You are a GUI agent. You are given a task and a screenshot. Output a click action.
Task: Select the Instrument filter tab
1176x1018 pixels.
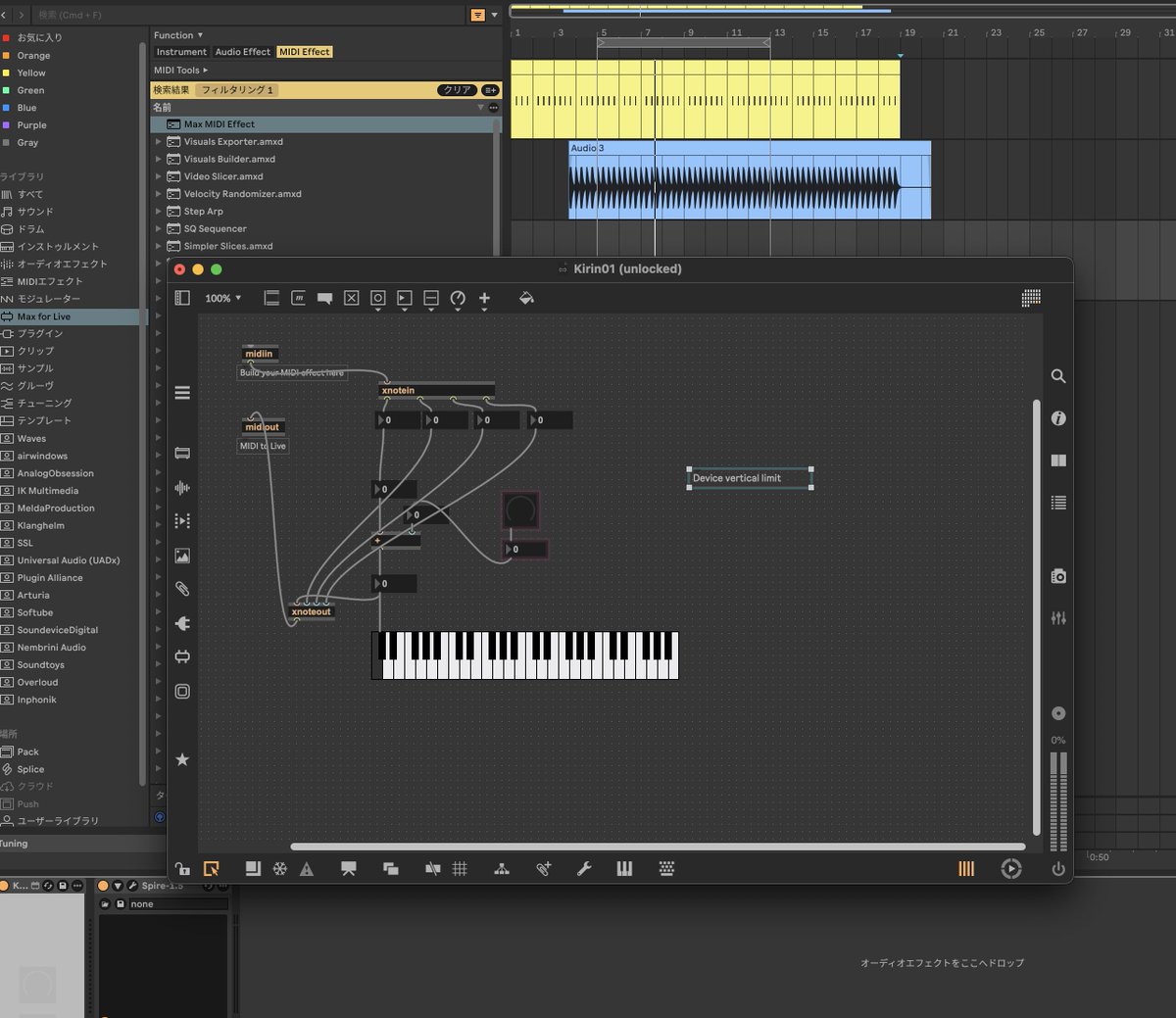tap(181, 52)
